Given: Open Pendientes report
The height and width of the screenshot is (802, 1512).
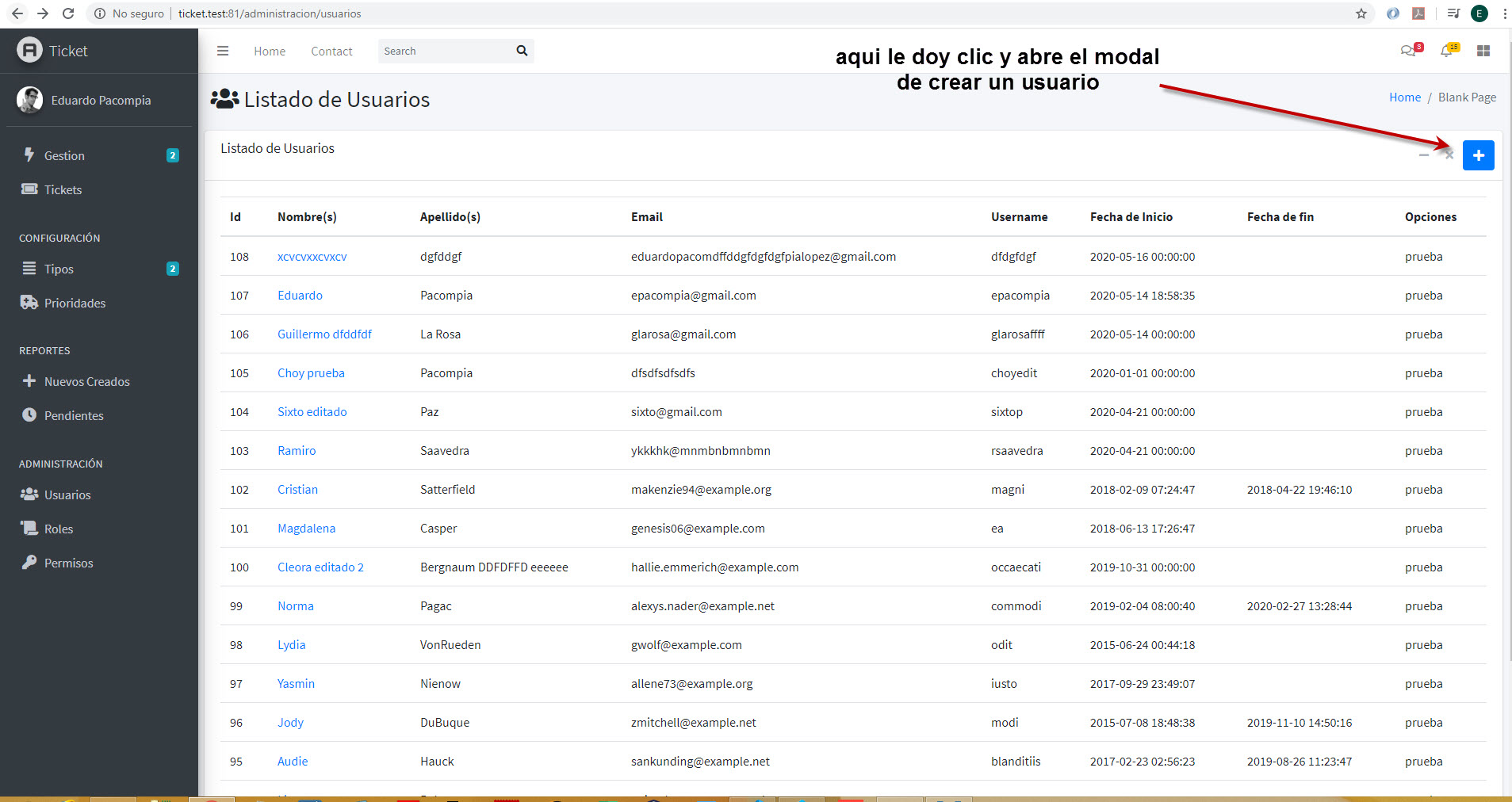Looking at the screenshot, I should (99, 415).
